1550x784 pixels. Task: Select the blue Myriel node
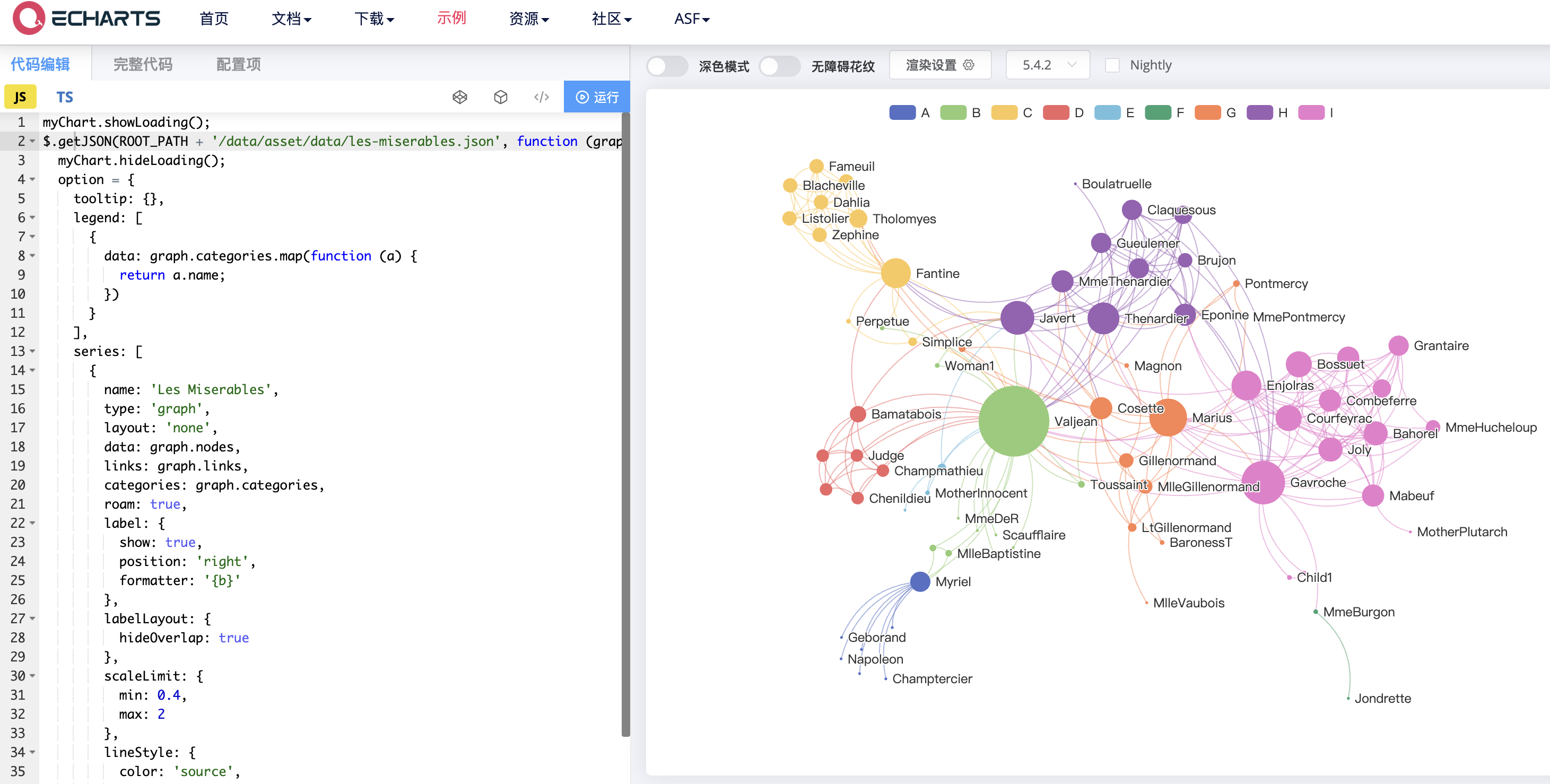tap(920, 581)
